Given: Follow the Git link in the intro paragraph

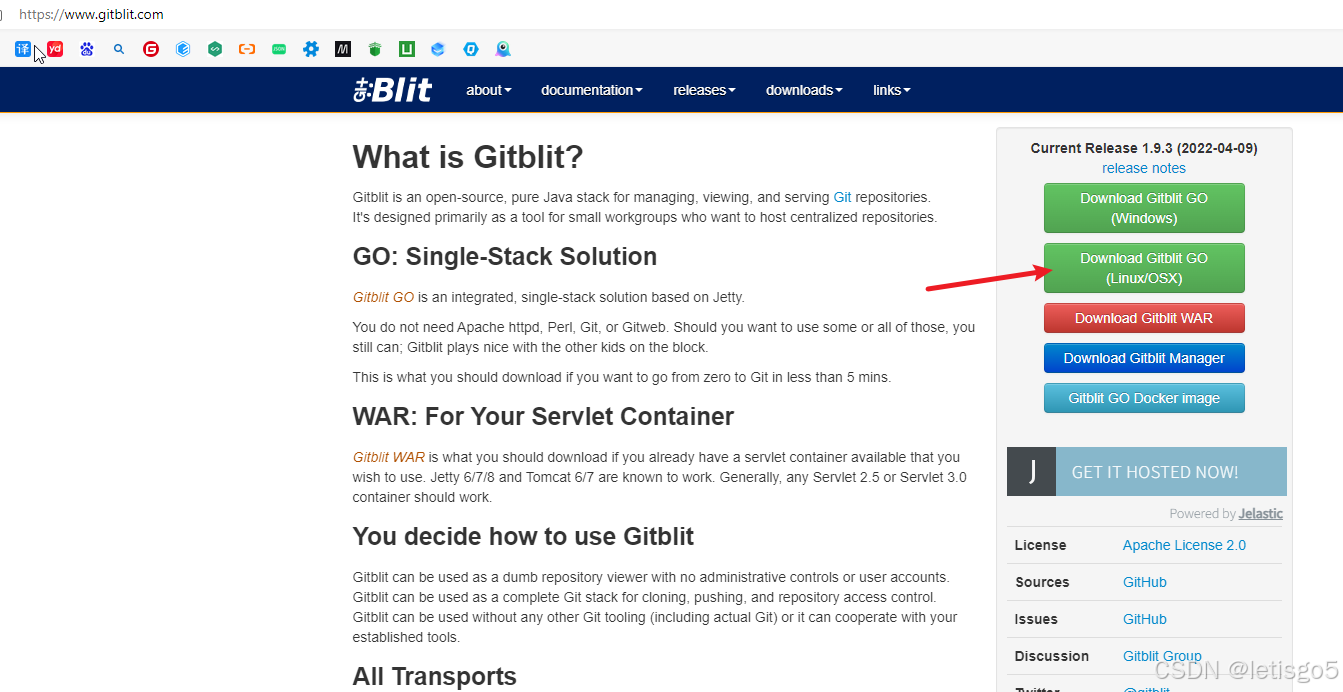Looking at the screenshot, I should pos(842,197).
